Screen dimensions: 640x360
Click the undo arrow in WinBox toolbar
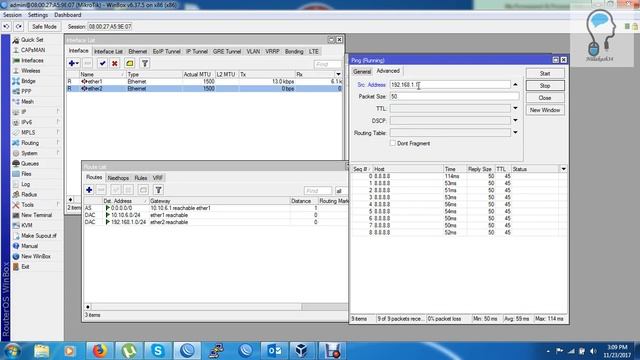7,27
